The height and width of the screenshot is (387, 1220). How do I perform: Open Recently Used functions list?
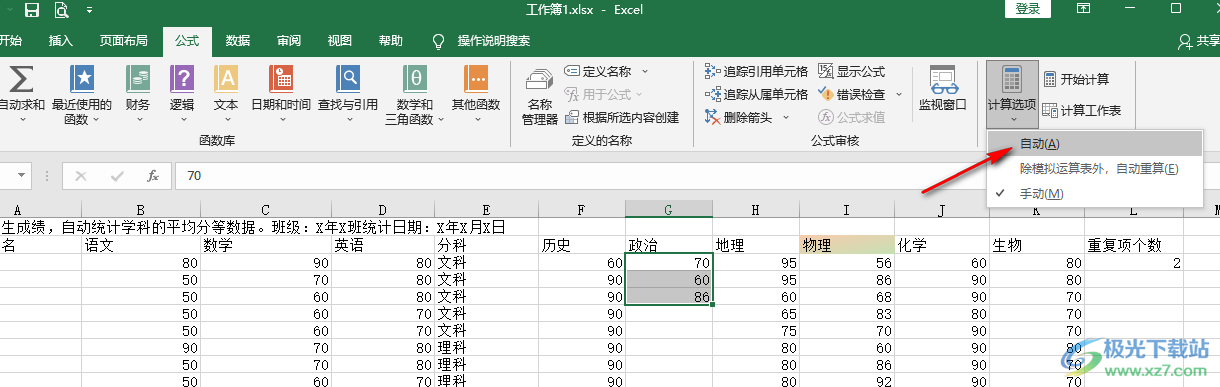click(82, 95)
